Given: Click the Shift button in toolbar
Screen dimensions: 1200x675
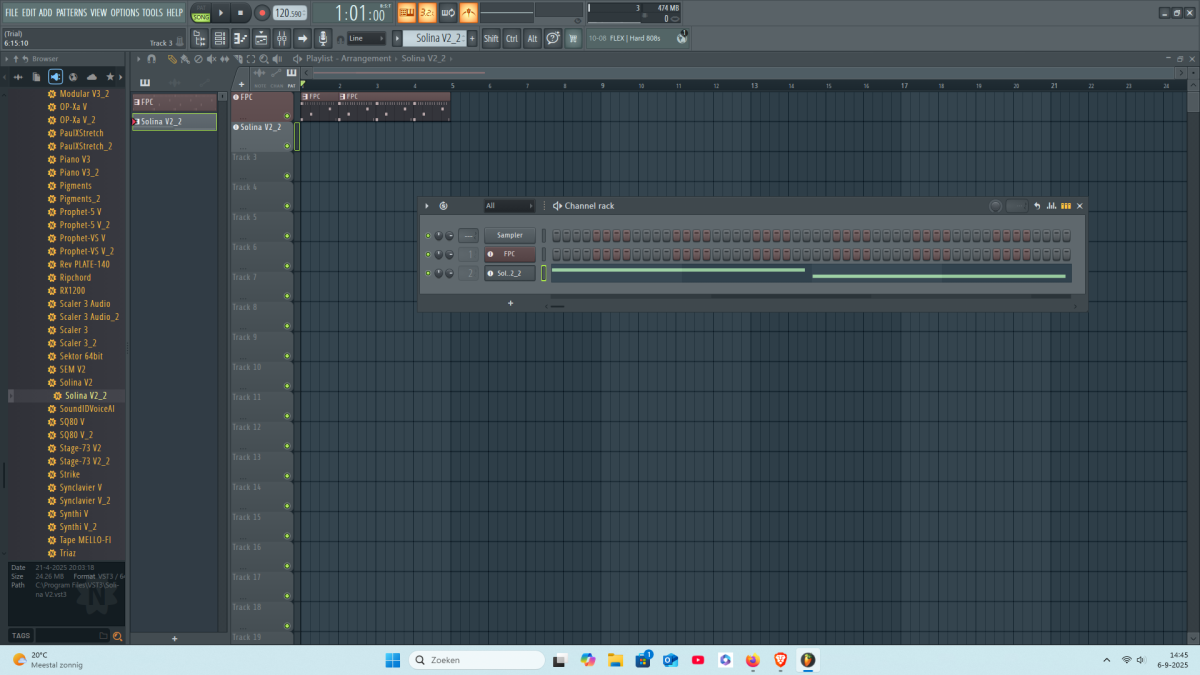Looking at the screenshot, I should (x=491, y=38).
